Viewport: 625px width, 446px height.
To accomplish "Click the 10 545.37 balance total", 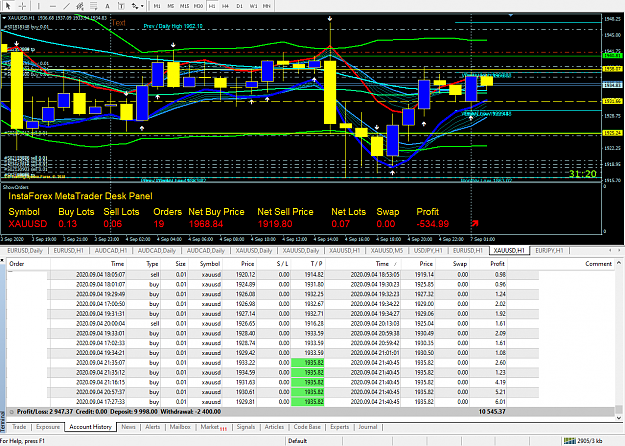I will pyautogui.click(x=492, y=412).
